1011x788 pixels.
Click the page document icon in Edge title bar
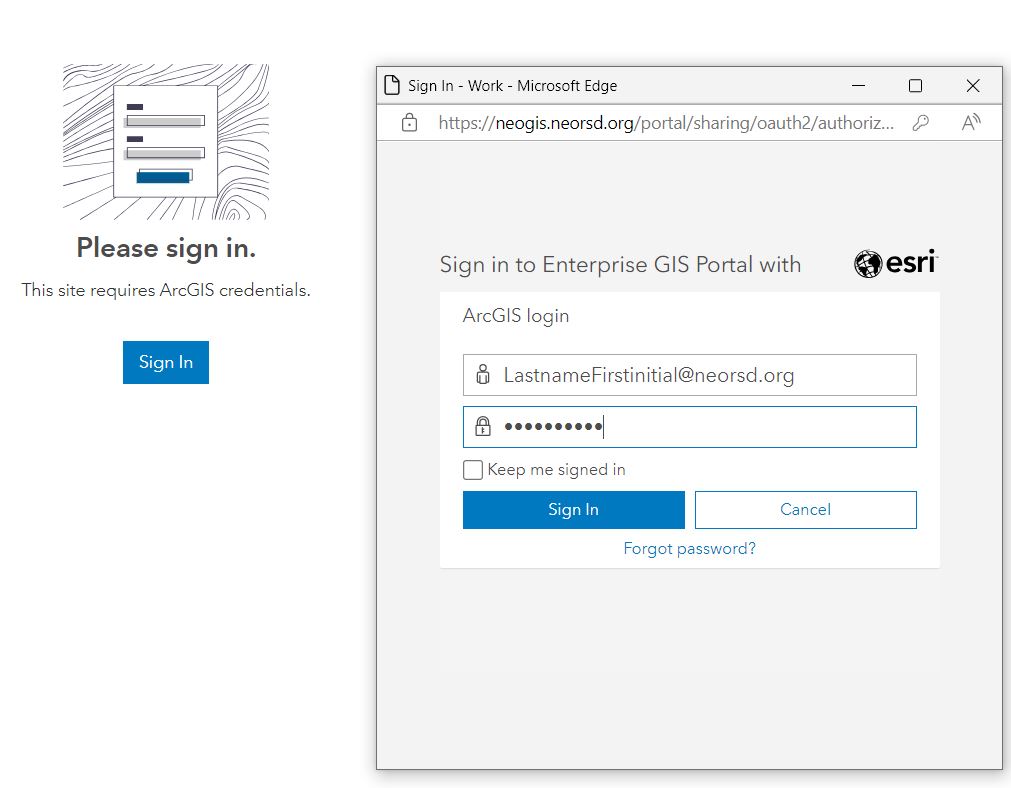tap(393, 85)
